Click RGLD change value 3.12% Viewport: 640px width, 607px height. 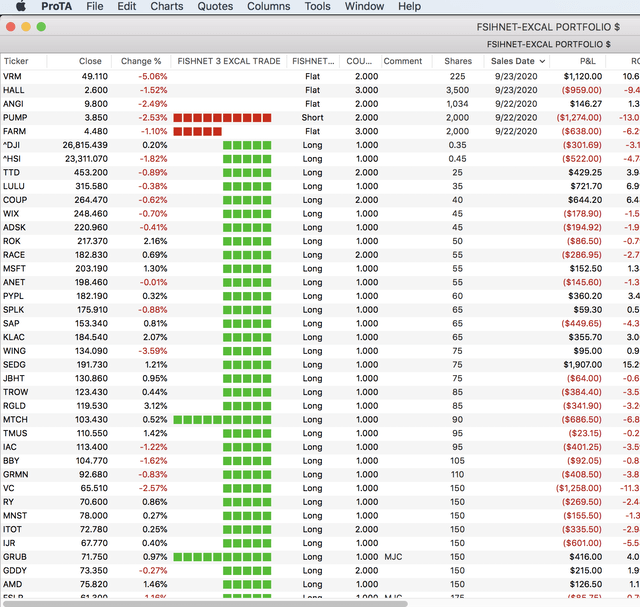point(156,406)
